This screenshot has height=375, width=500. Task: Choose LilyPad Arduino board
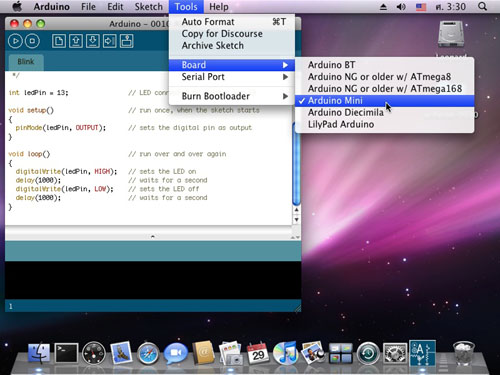pyautogui.click(x=384, y=124)
